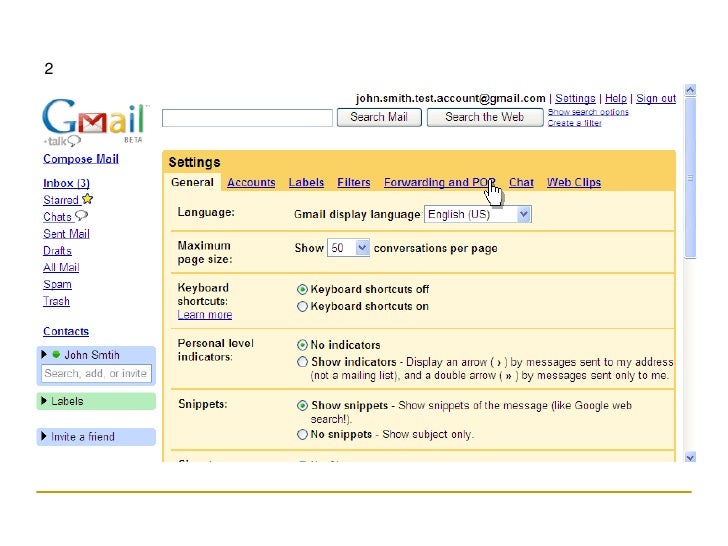Open the Drafts folder
The image size is (728, 546).
[x=57, y=251]
